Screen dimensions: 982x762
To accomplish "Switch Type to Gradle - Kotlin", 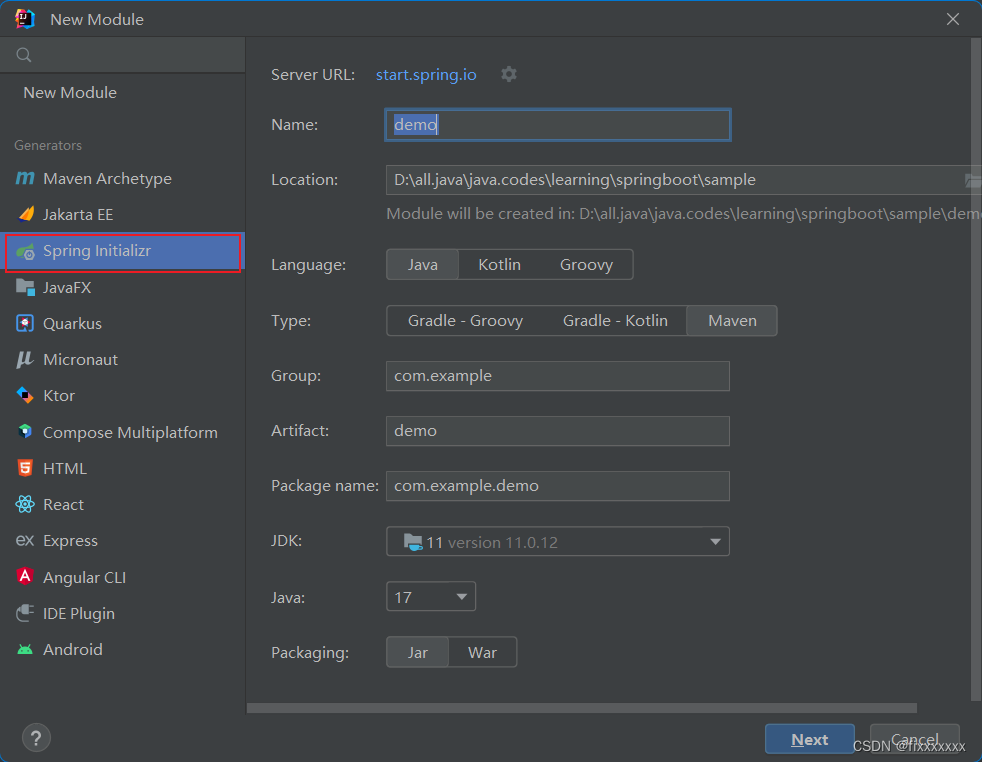I will (x=615, y=320).
